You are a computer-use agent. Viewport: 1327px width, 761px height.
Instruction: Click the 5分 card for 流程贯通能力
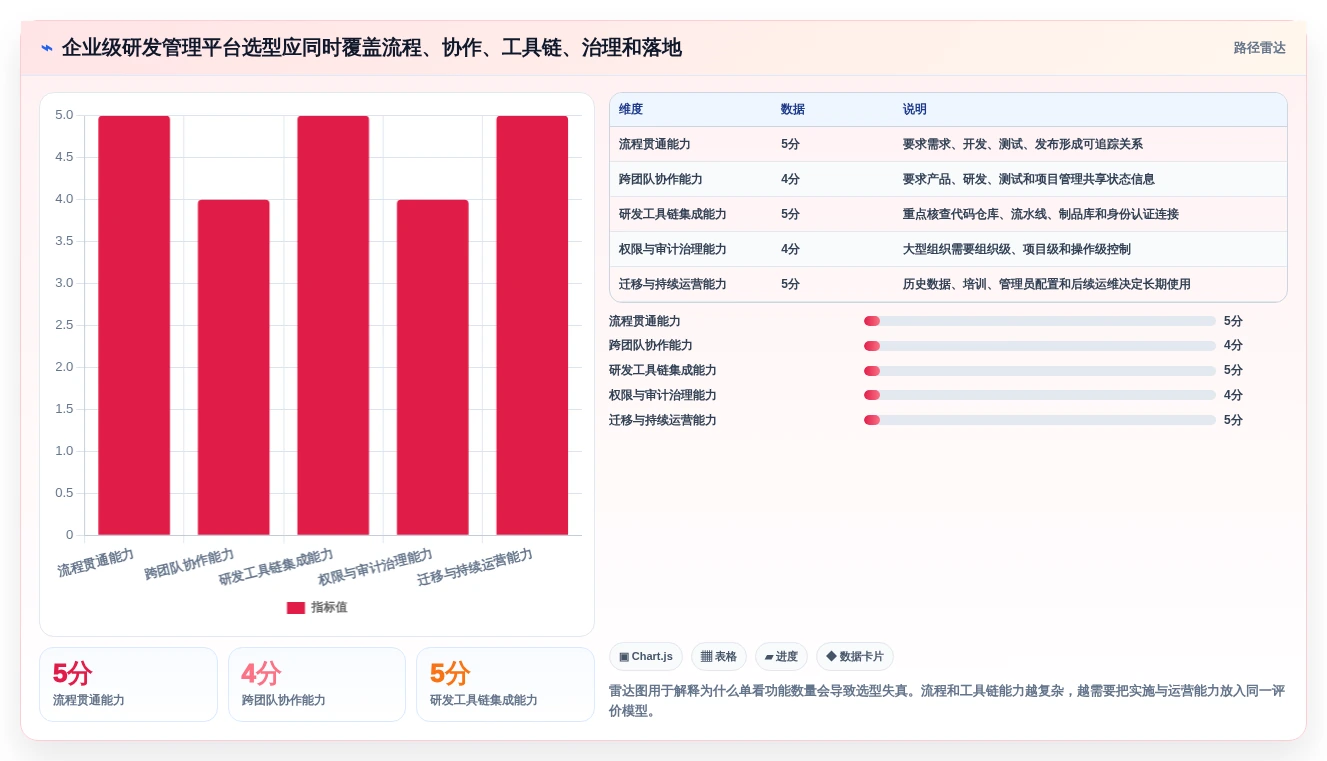(x=128, y=685)
